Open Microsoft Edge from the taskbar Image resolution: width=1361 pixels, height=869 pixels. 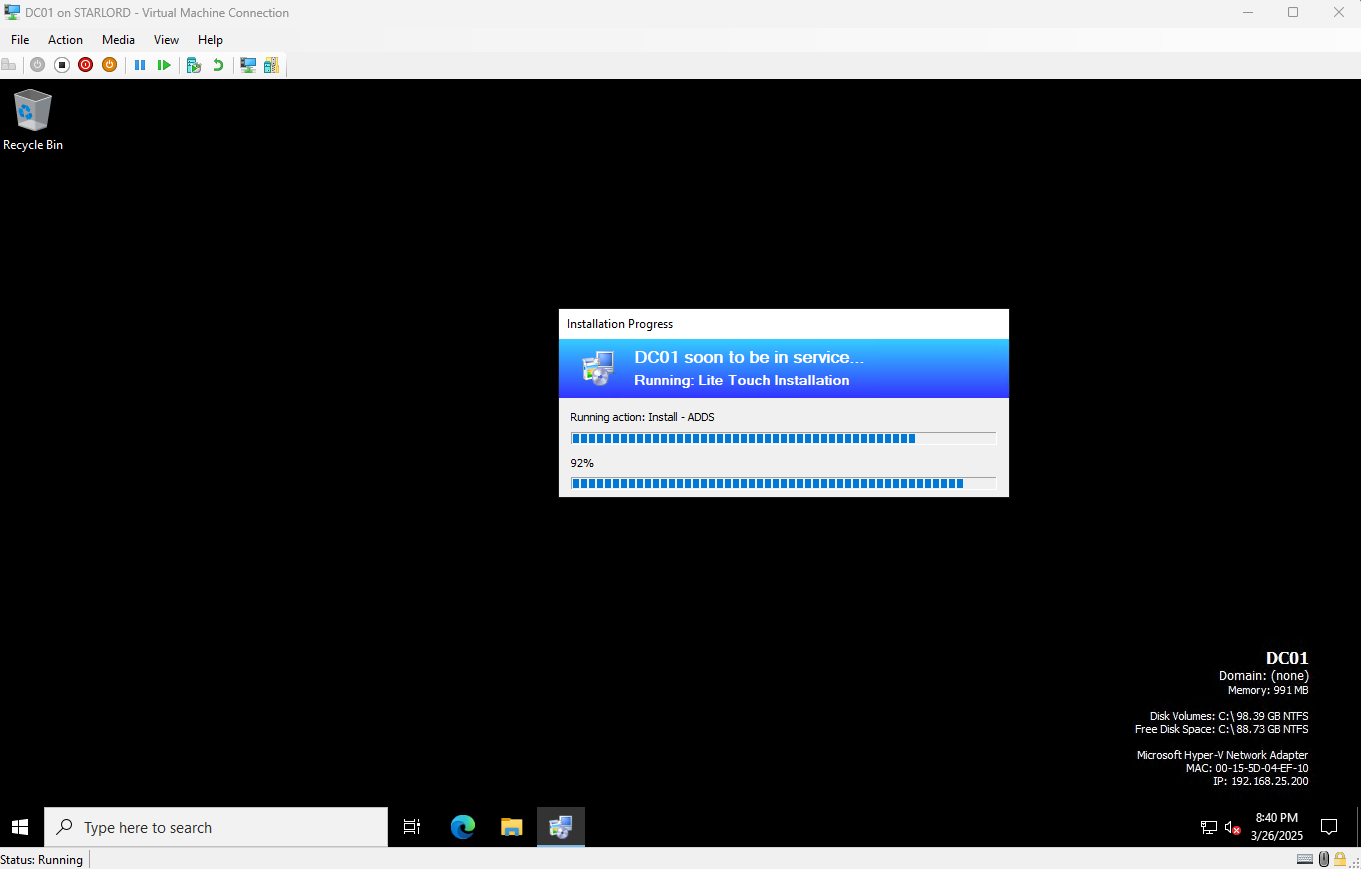(x=462, y=827)
